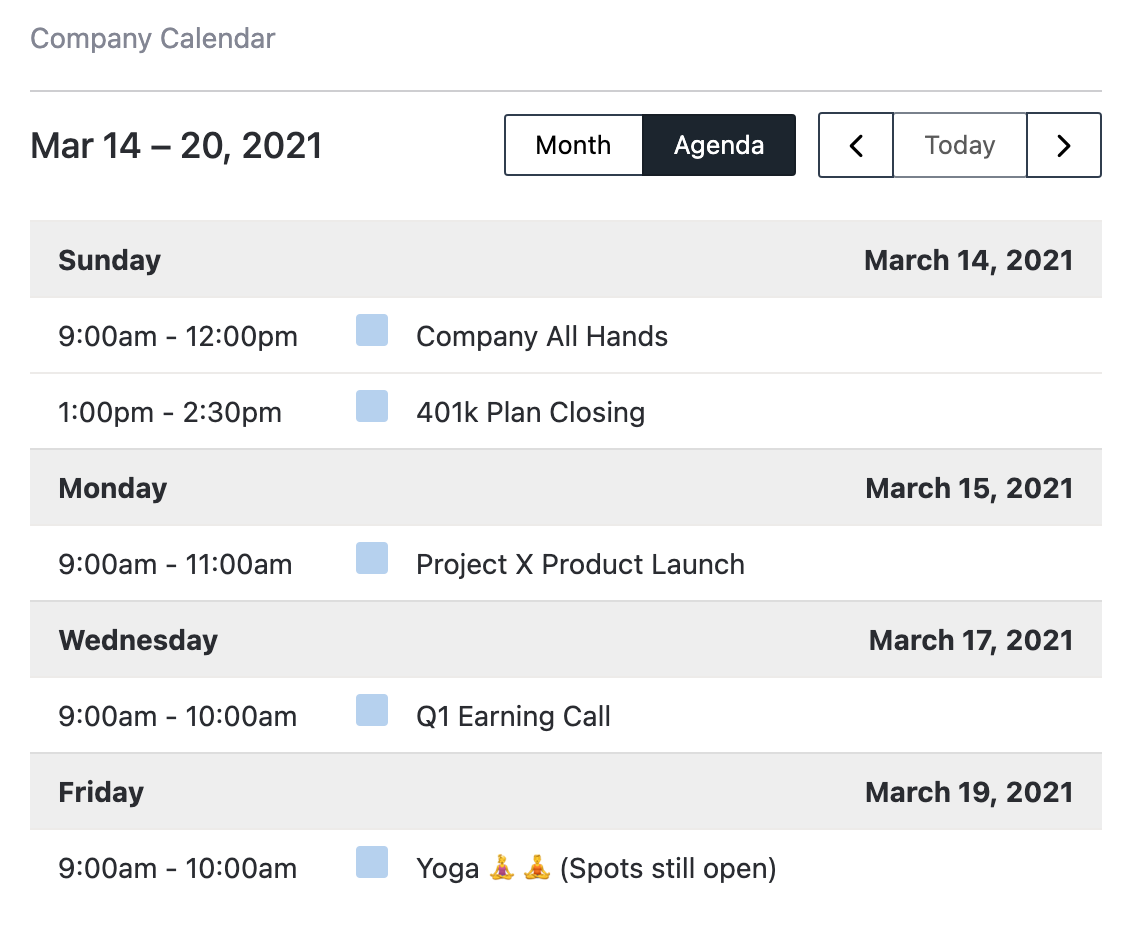Open the Project X Product Launch event
The width and height of the screenshot is (1142, 940).
tap(580, 564)
